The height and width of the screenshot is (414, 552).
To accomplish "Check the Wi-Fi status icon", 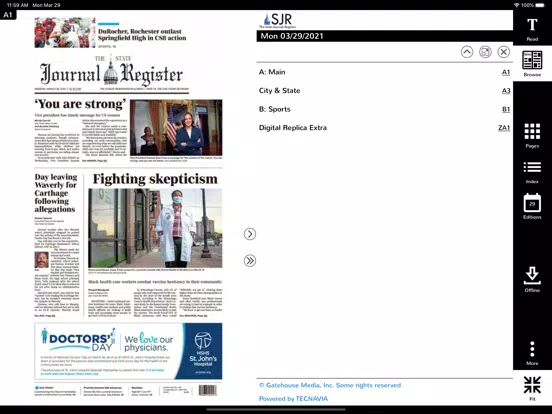I will pos(516,5).
